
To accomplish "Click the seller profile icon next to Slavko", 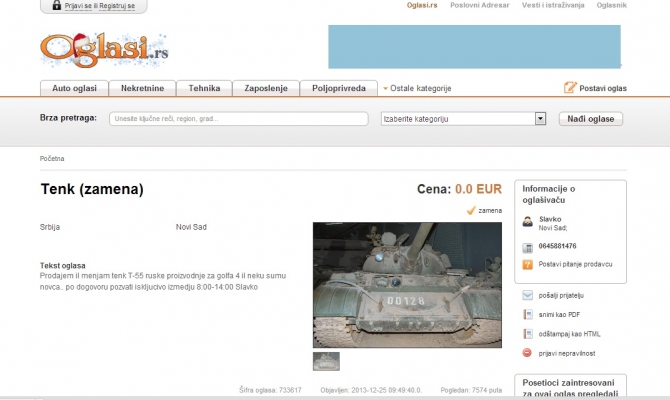I will (528, 222).
